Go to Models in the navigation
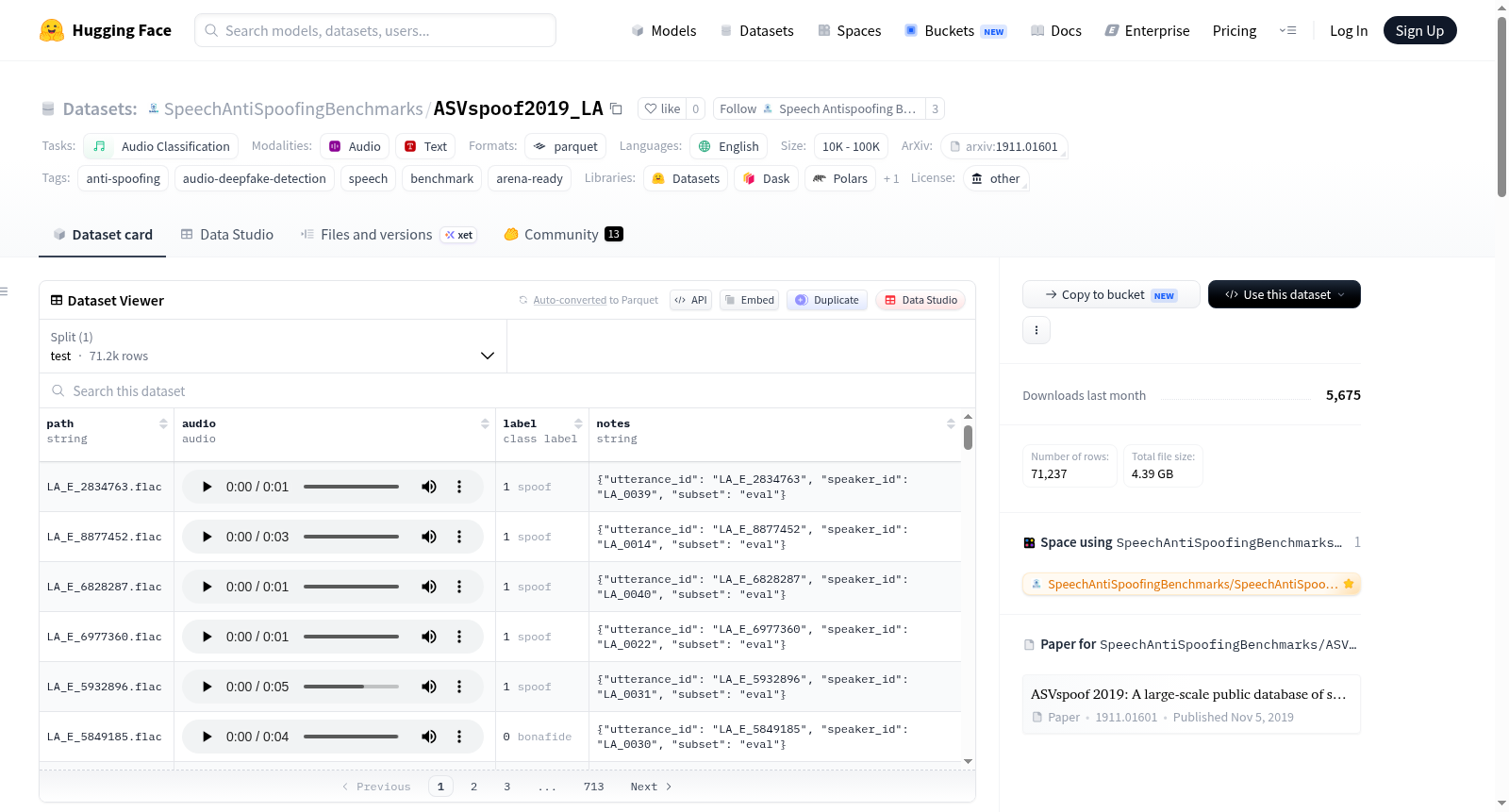Screen dimensions: 1509x812 (664, 30)
